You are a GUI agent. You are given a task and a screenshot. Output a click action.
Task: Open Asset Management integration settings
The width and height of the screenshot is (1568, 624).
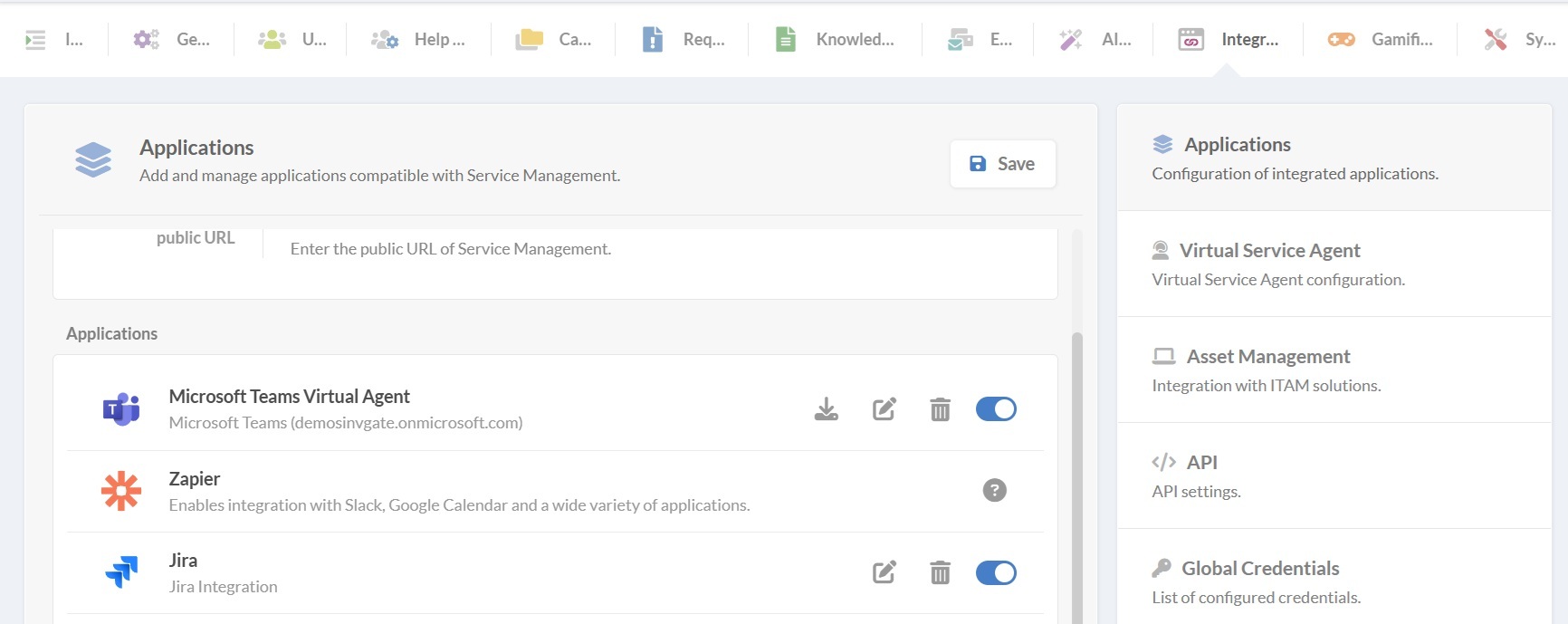(x=1334, y=370)
